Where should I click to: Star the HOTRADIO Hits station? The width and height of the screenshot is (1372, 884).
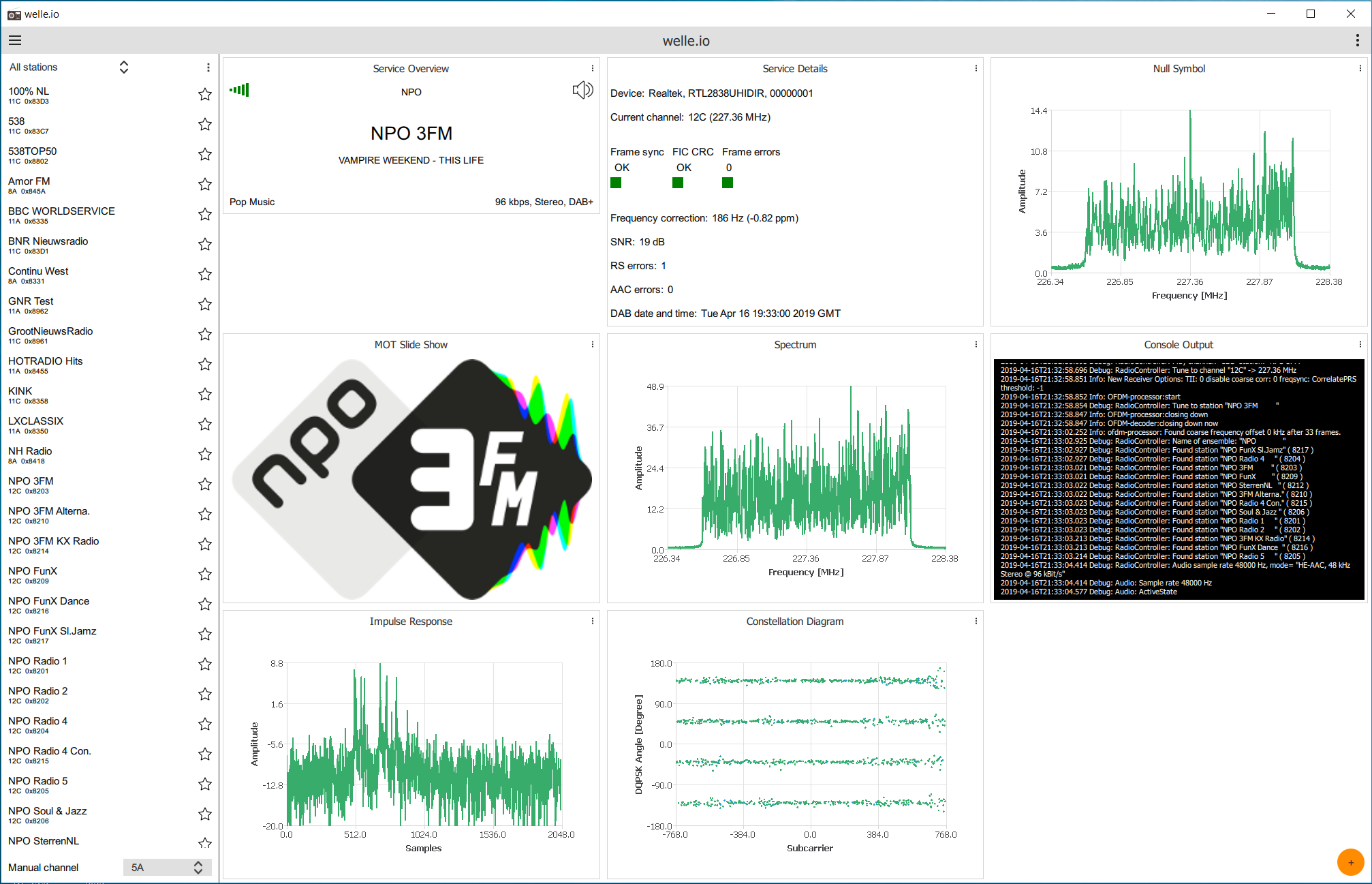pos(205,365)
